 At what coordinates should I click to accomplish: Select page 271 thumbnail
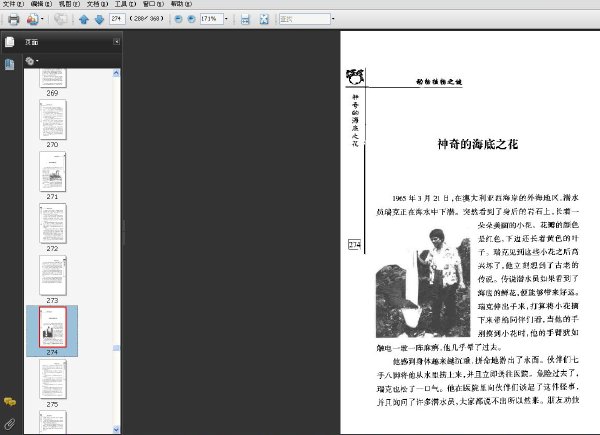[x=53, y=172]
